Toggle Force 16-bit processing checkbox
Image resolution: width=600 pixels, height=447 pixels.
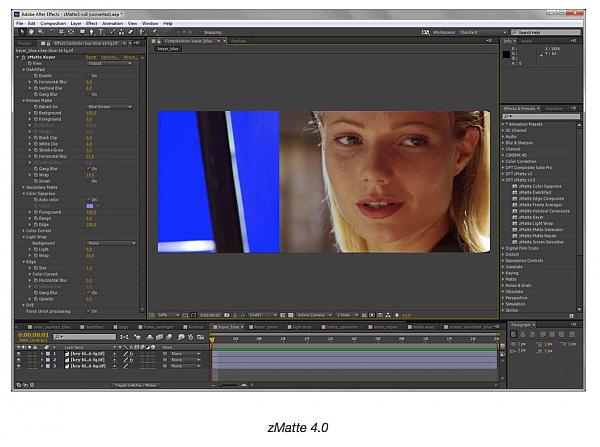89,311
